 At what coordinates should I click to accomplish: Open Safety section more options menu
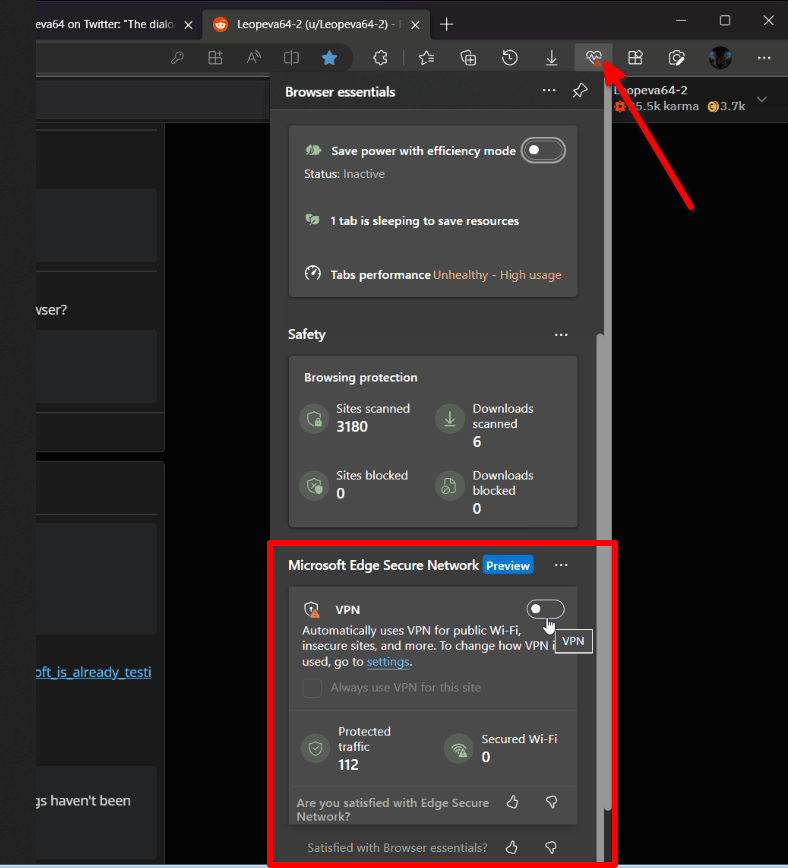coord(561,335)
